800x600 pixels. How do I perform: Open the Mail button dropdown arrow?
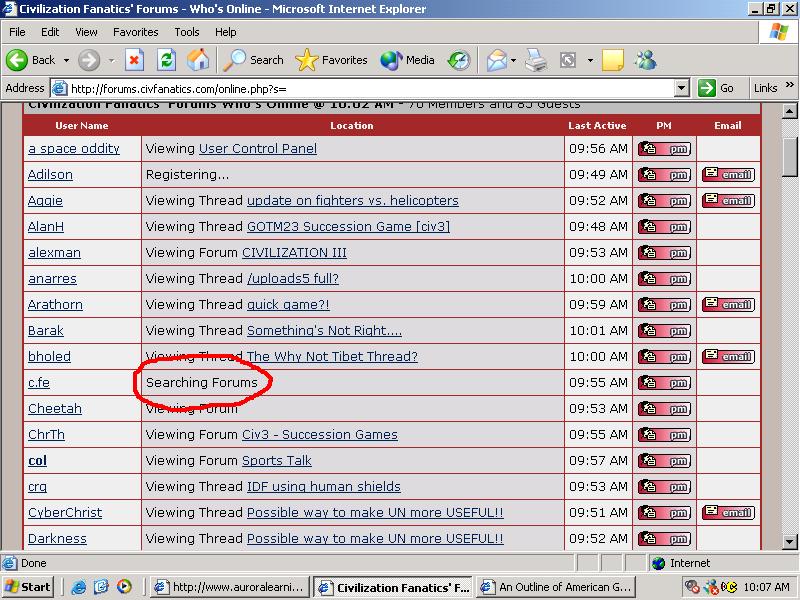514,60
